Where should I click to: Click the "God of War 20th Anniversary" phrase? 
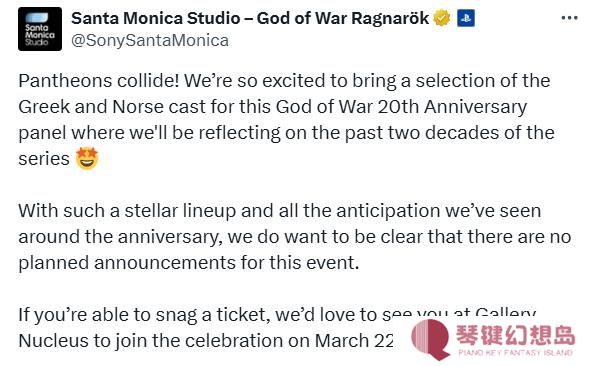(x=401, y=107)
